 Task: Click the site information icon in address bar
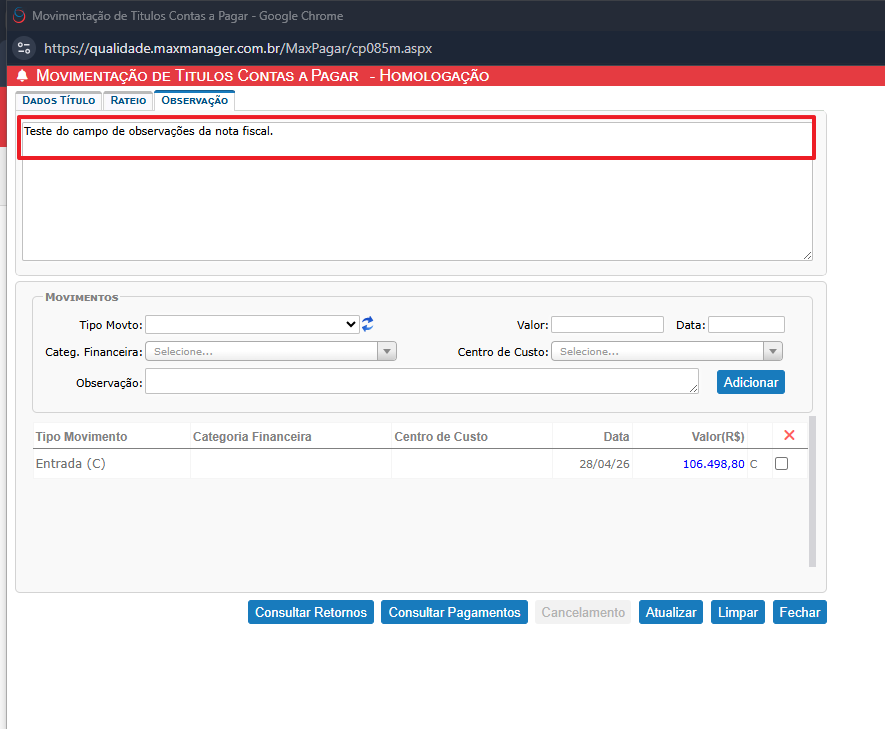coord(25,48)
